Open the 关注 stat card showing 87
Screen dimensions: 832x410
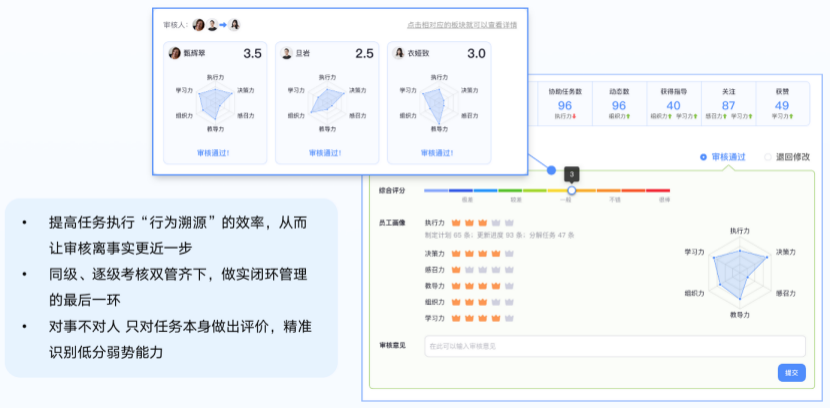728,103
